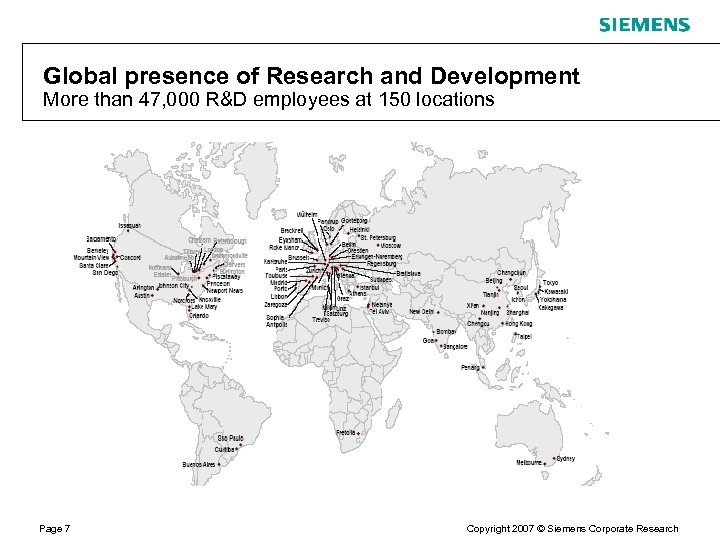Click the 'Melbourne' map label
The height and width of the screenshot is (540, 720).
coord(529,462)
